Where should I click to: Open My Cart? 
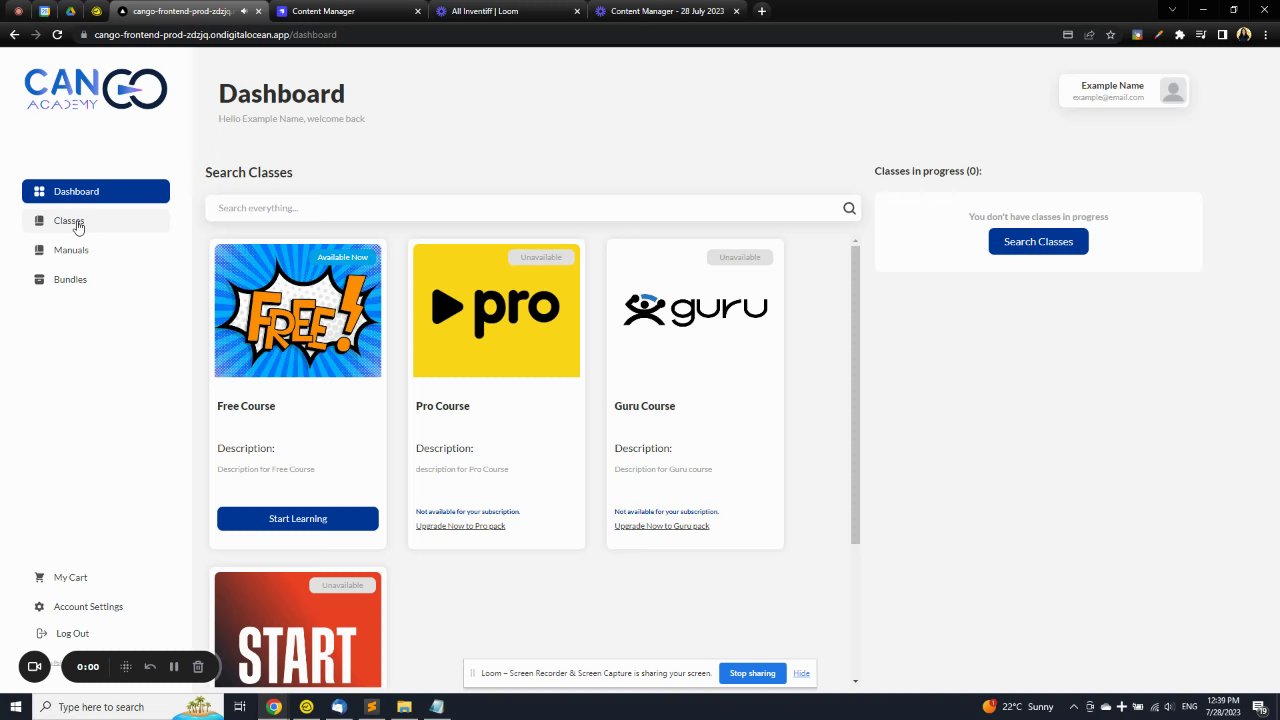click(70, 577)
